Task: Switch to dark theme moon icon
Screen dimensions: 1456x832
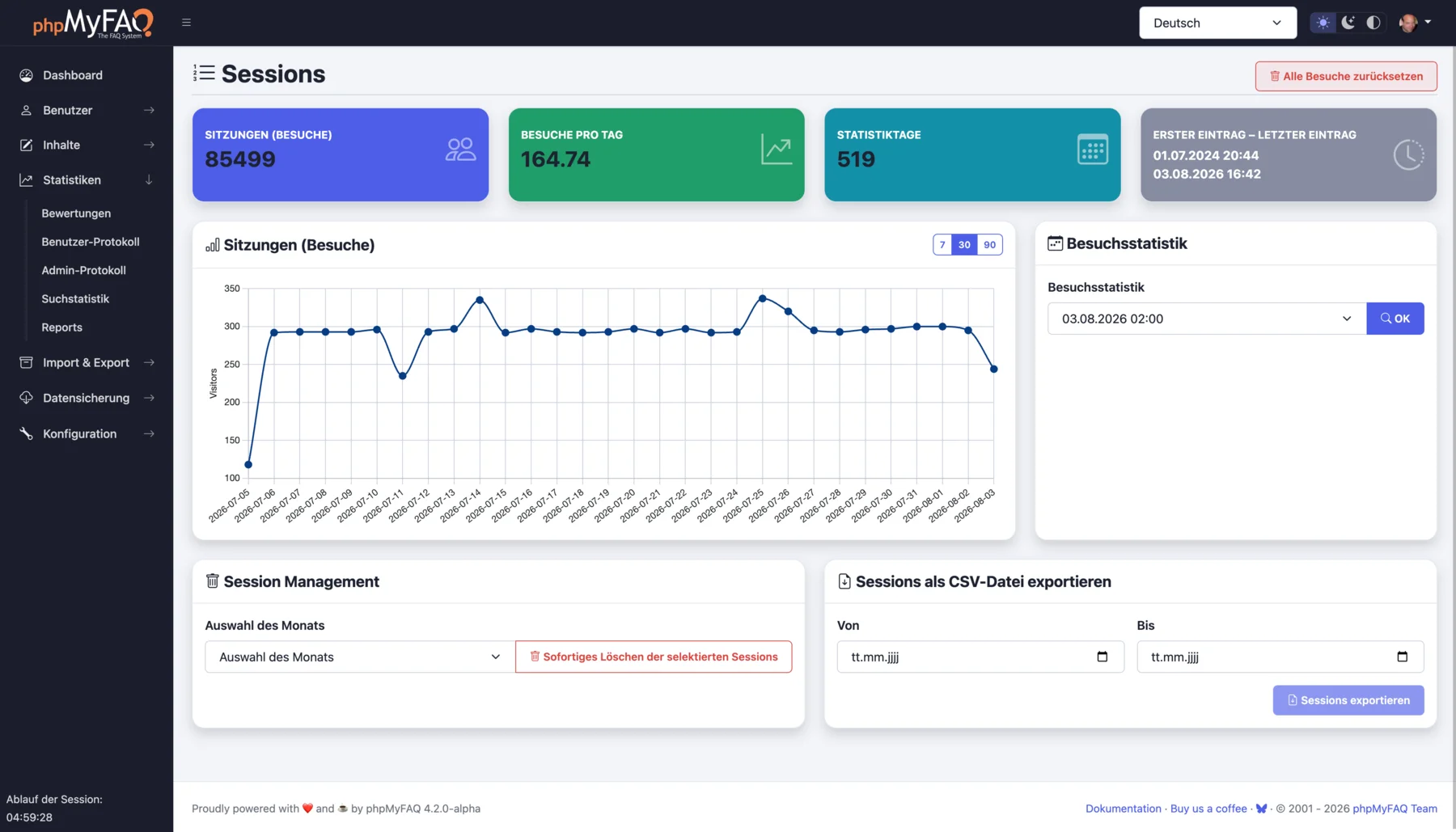Action: [1348, 23]
